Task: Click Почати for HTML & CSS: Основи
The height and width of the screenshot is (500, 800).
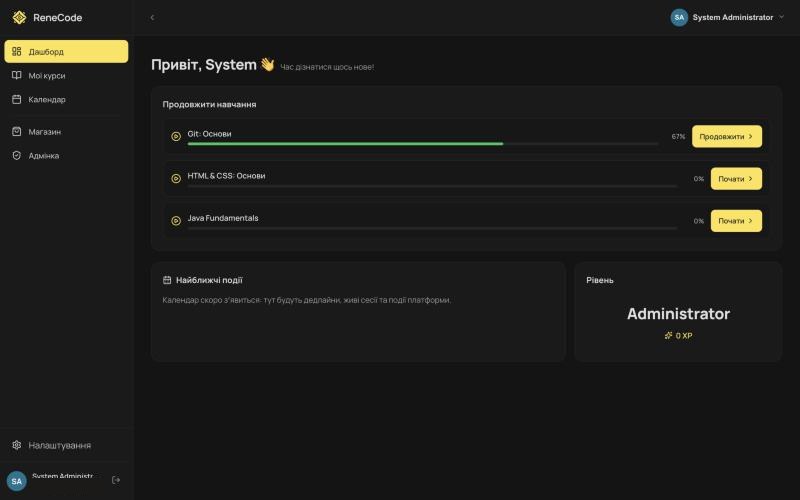Action: tap(736, 179)
